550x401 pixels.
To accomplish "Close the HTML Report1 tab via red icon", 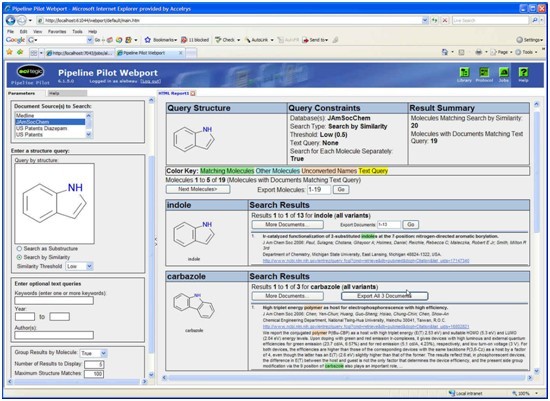I will (x=193, y=93).
